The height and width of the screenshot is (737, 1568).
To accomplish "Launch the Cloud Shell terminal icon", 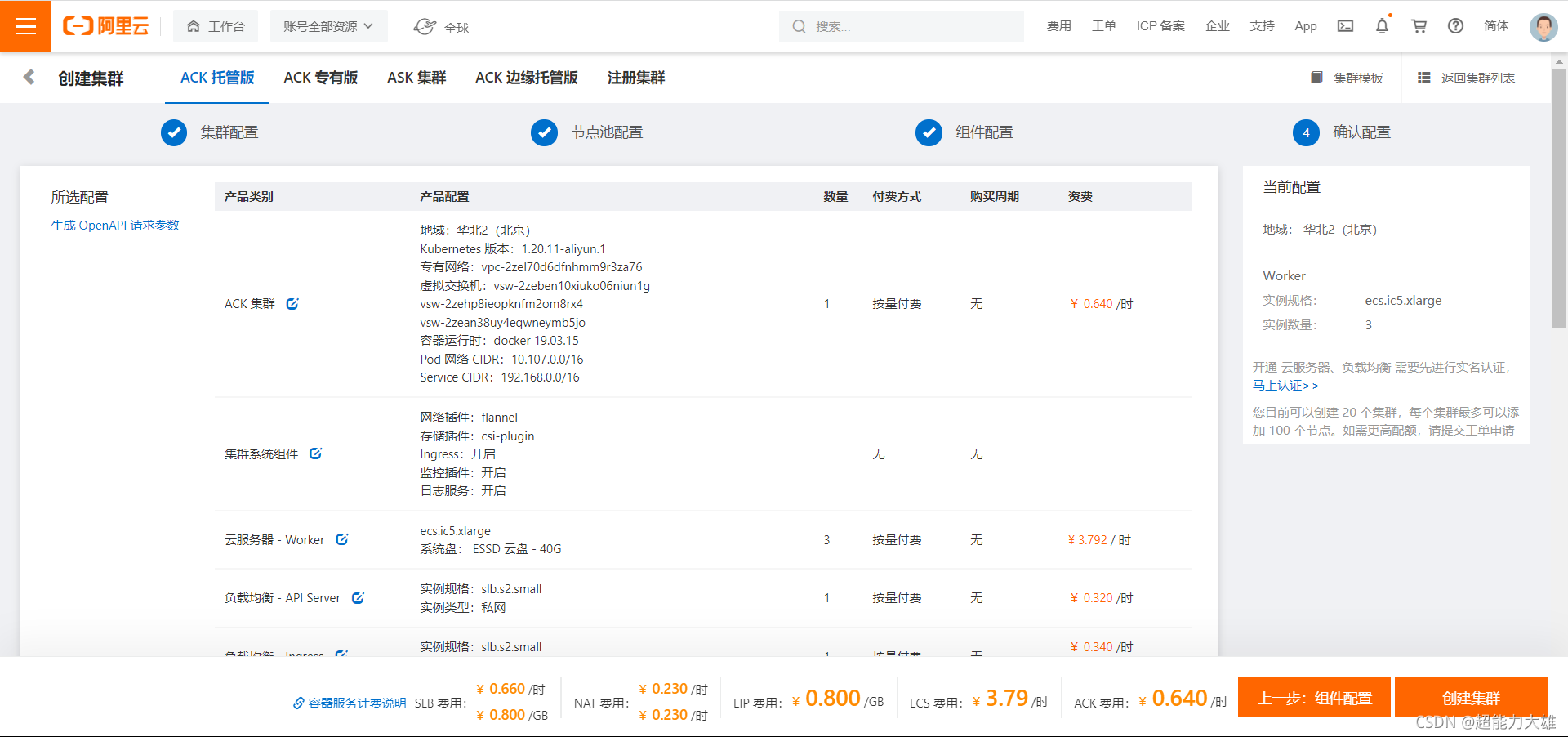I will pyautogui.click(x=1345, y=26).
